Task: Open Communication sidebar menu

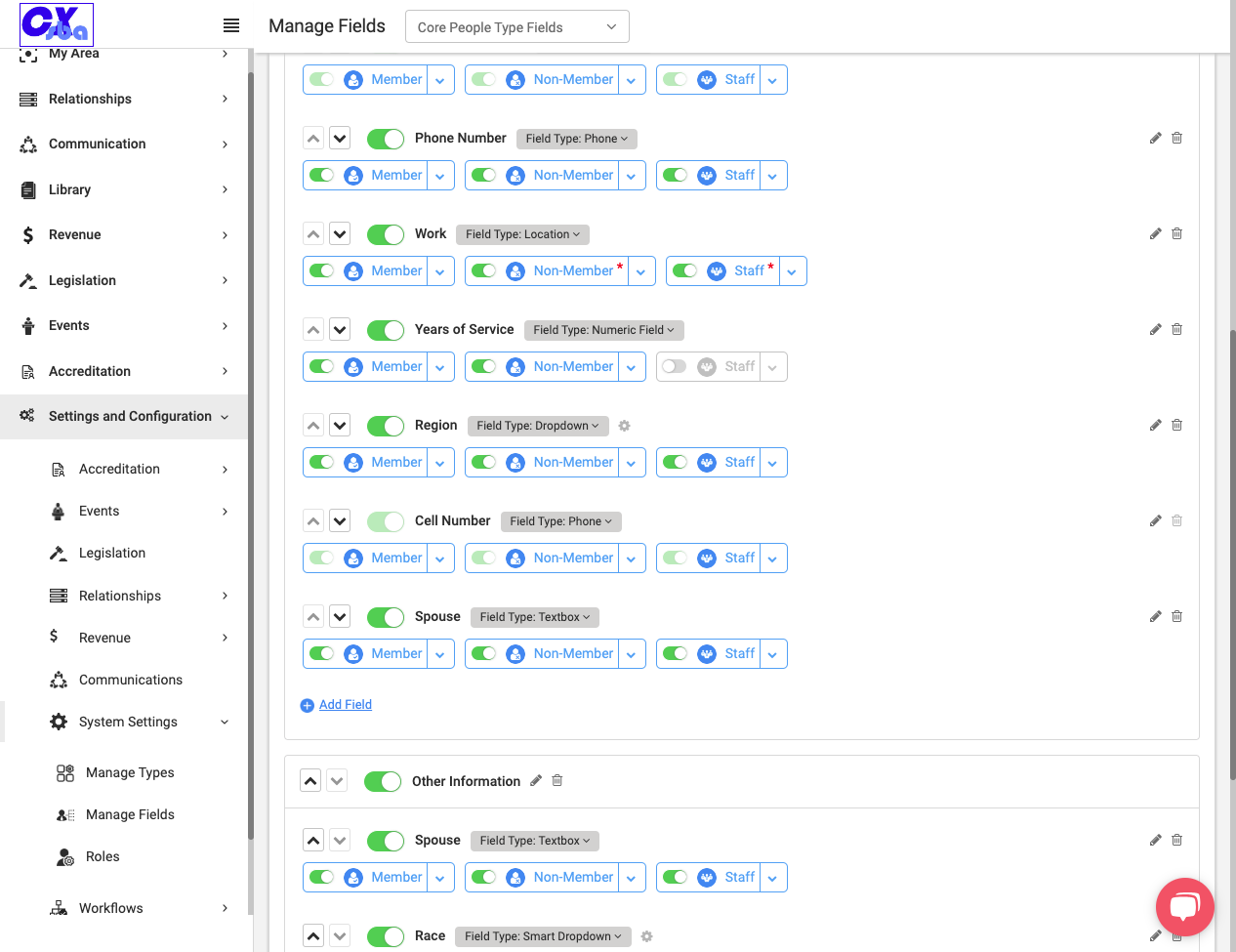Action: [123, 144]
